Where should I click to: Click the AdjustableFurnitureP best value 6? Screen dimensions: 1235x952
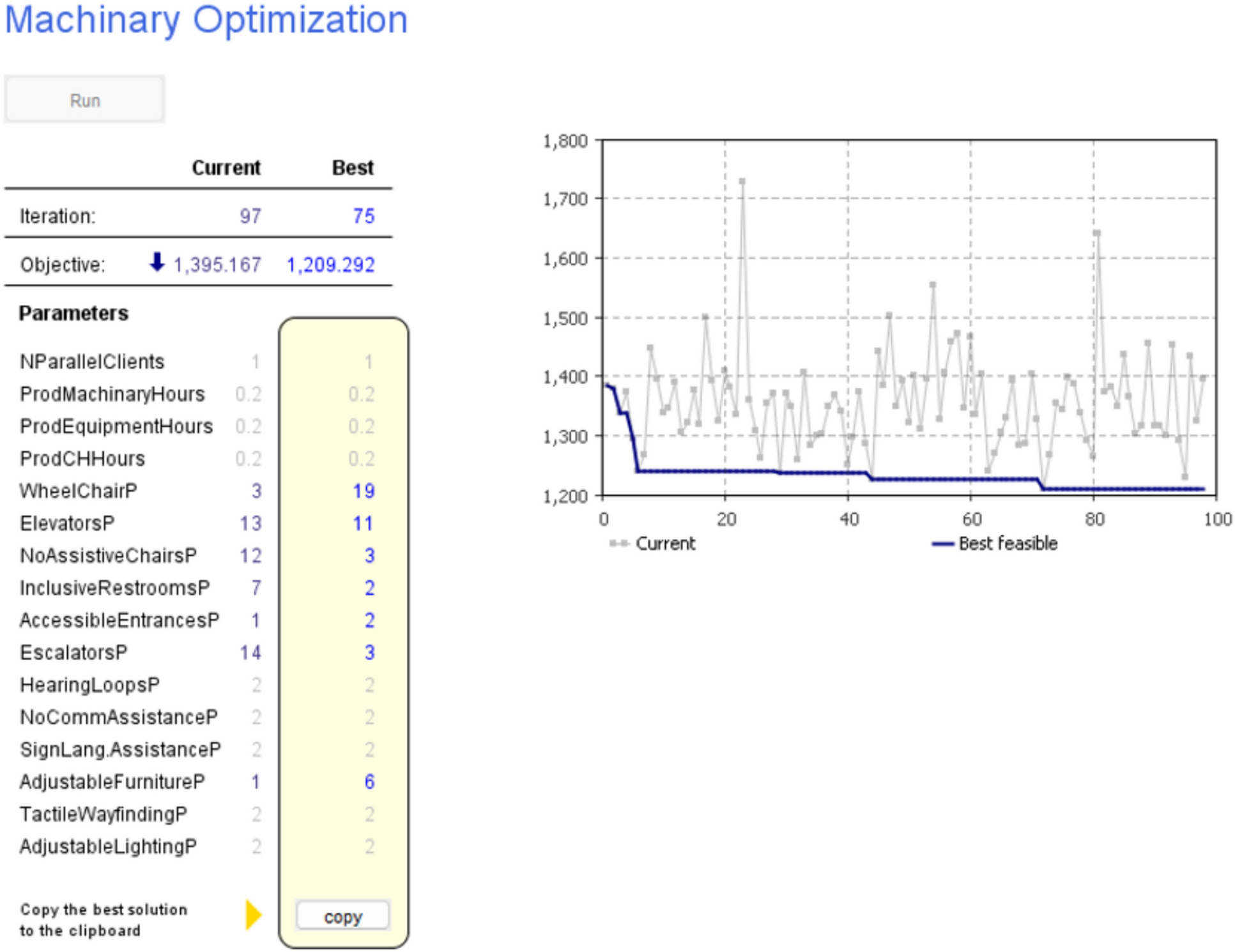[x=369, y=781]
